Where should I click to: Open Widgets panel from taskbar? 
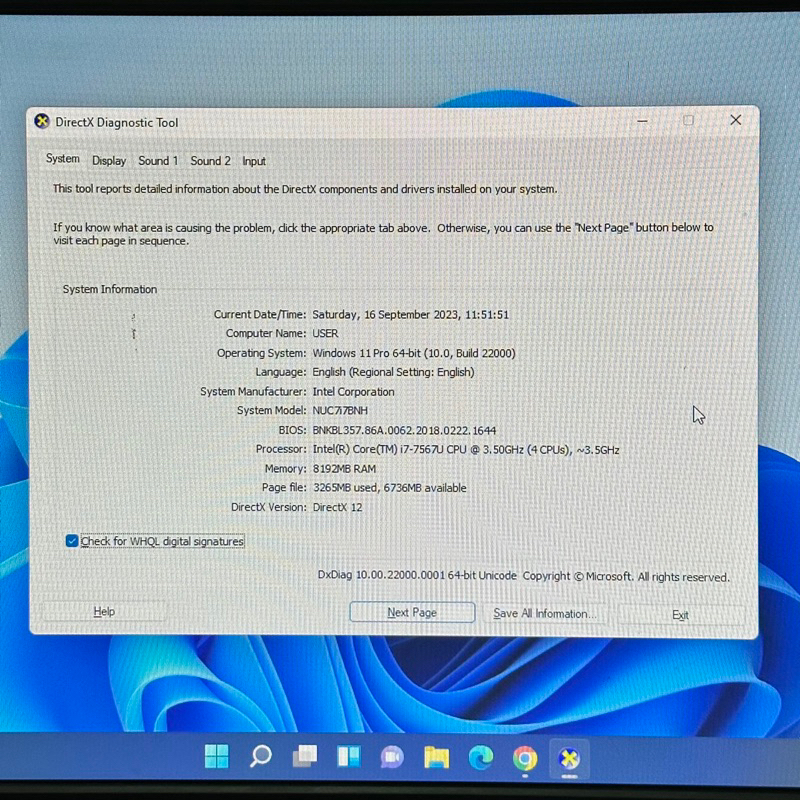(349, 756)
